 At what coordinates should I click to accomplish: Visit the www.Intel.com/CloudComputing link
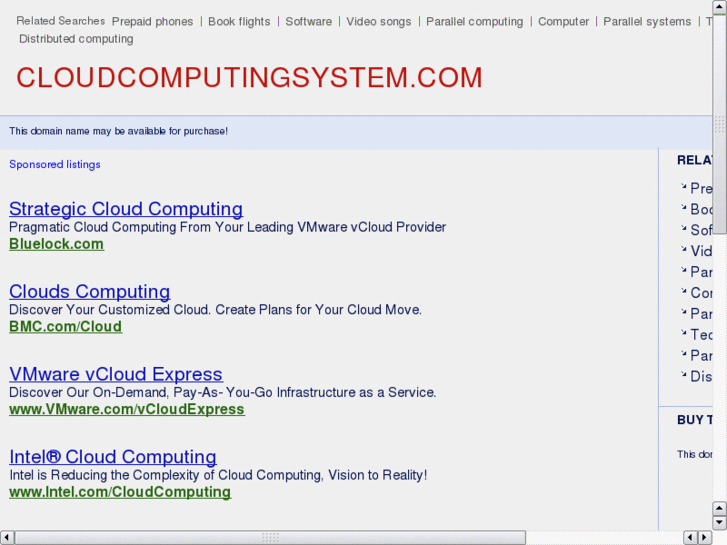120,492
